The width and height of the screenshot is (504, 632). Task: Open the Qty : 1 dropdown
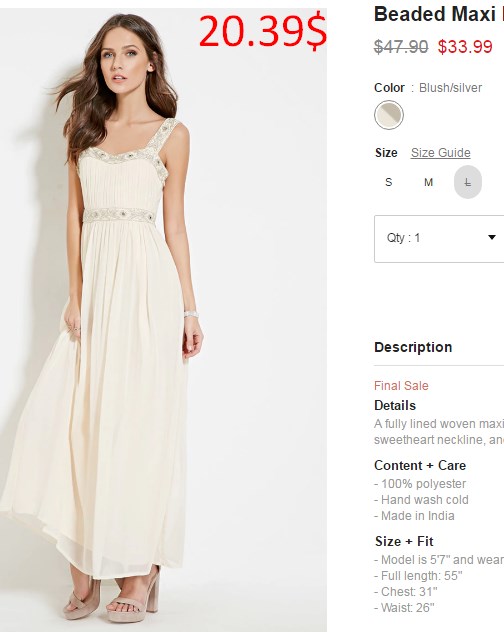pyautogui.click(x=439, y=239)
